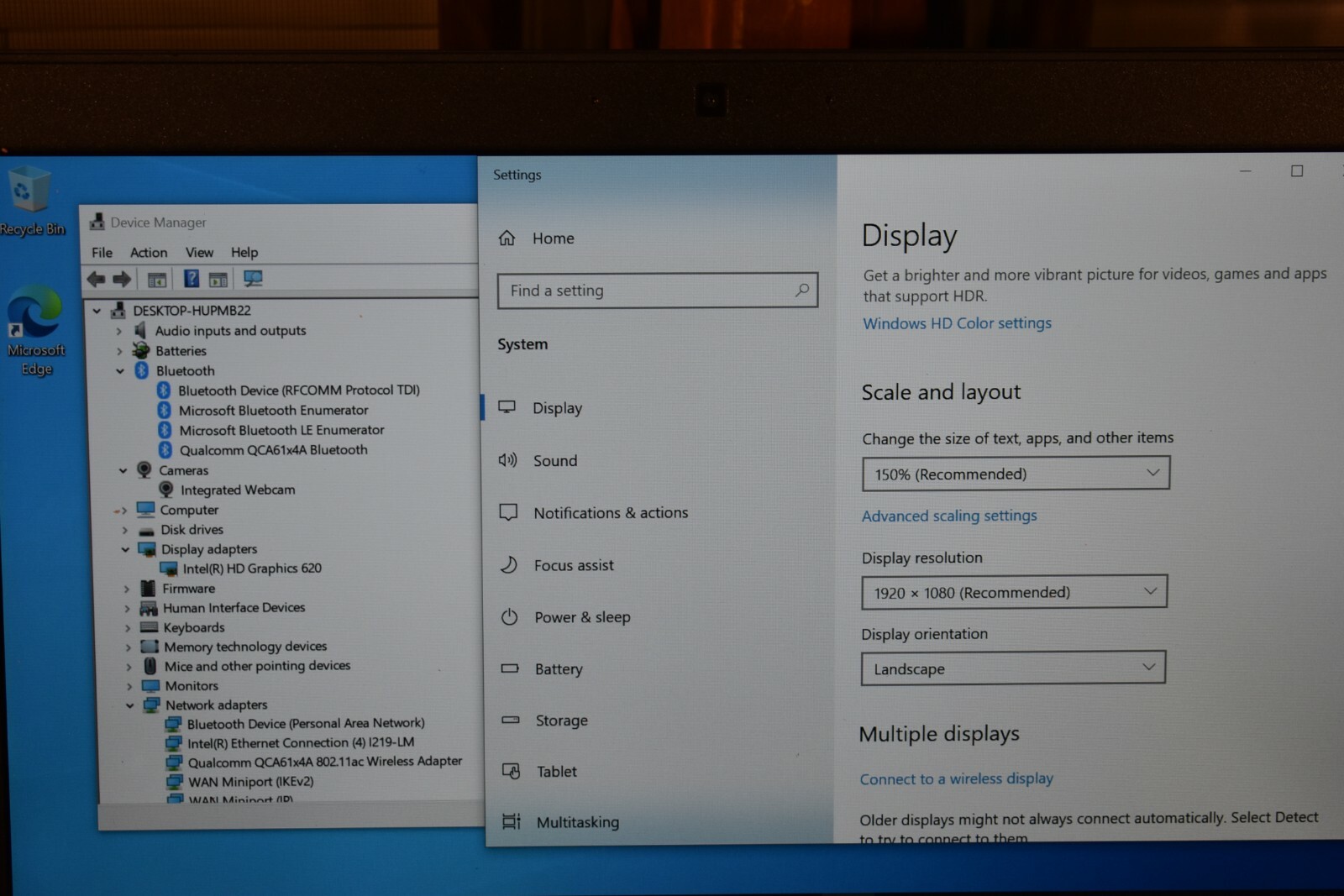Click the Focus assist moon icon
Viewport: 1344px width, 896px height.
click(x=508, y=564)
